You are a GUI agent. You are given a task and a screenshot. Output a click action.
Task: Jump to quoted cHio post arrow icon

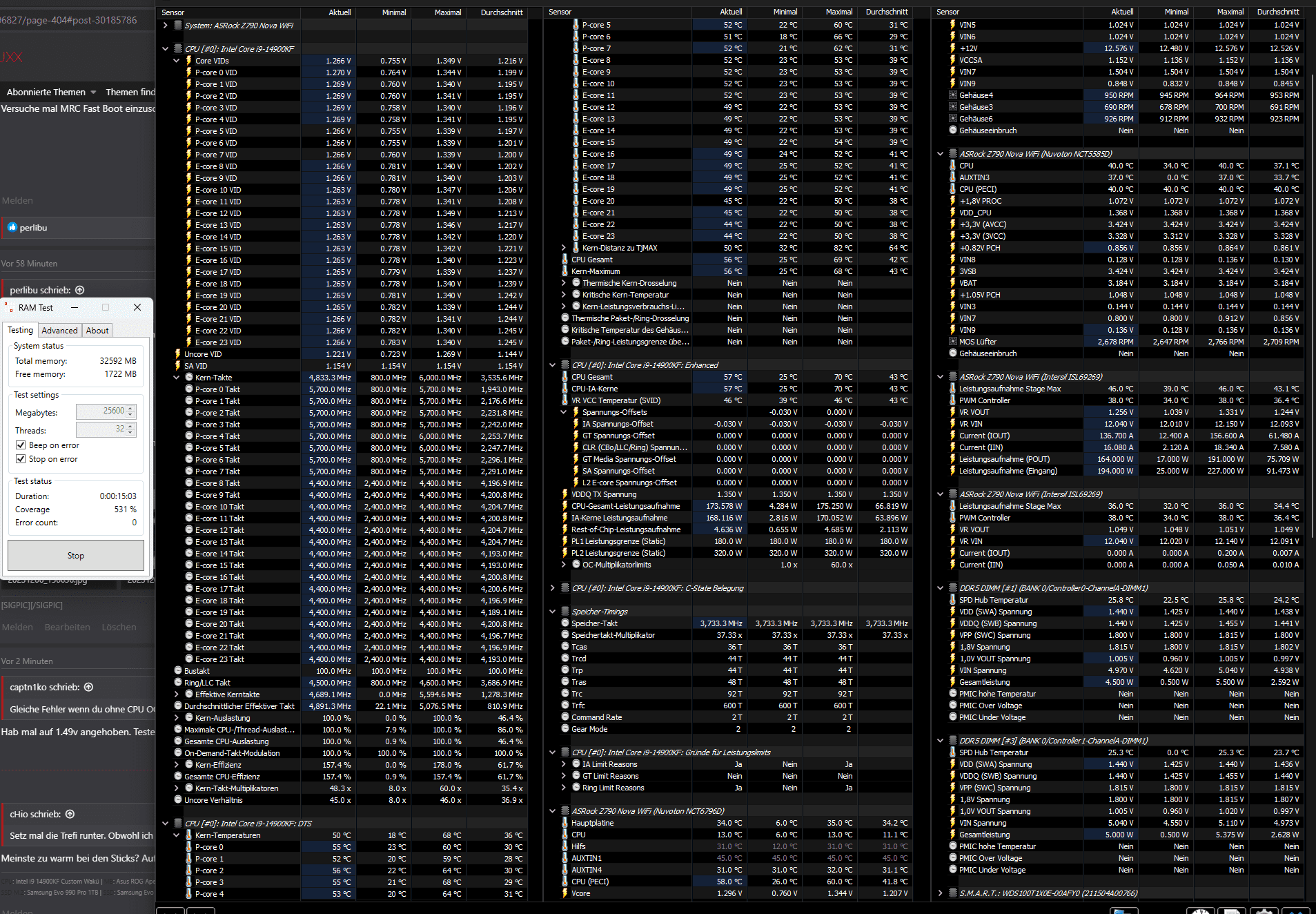tap(70, 814)
